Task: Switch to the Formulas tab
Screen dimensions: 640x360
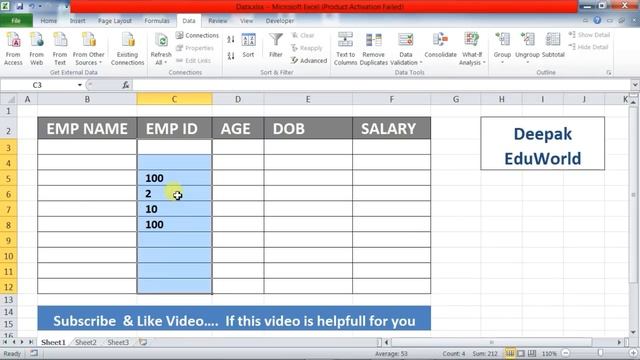Action: point(157,20)
